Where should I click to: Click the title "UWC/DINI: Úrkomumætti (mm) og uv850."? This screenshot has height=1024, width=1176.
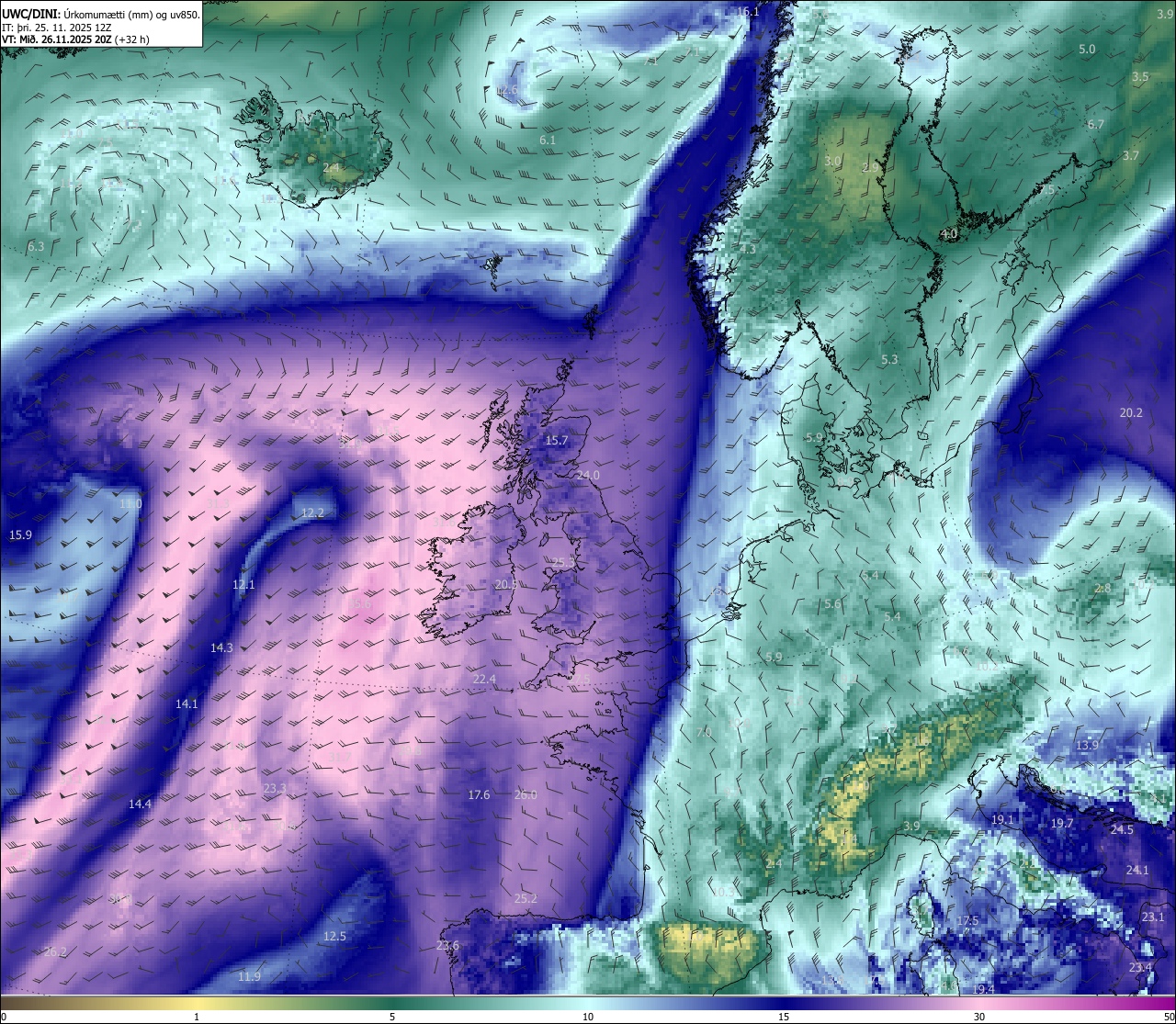pyautogui.click(x=101, y=14)
